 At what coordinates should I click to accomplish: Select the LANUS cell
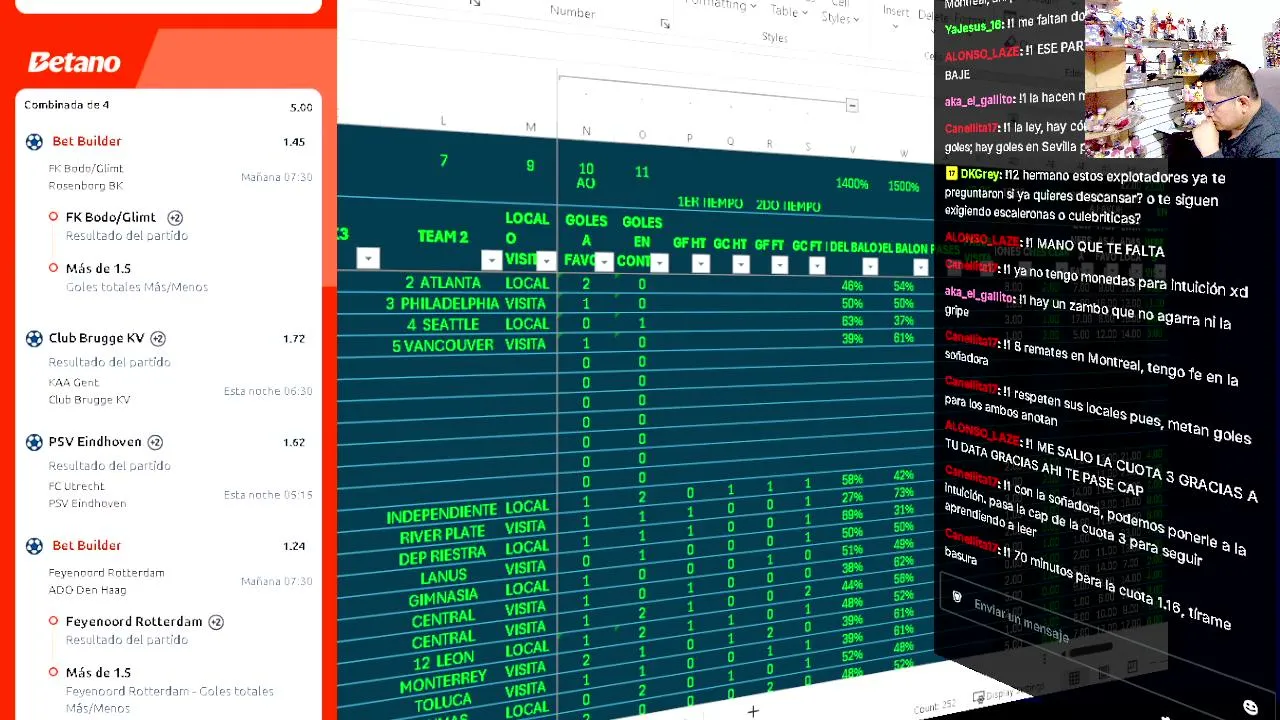pos(443,577)
